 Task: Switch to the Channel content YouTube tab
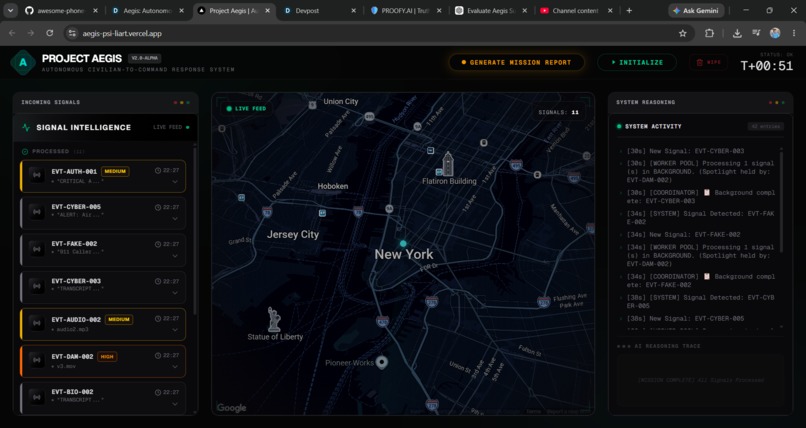point(577,11)
